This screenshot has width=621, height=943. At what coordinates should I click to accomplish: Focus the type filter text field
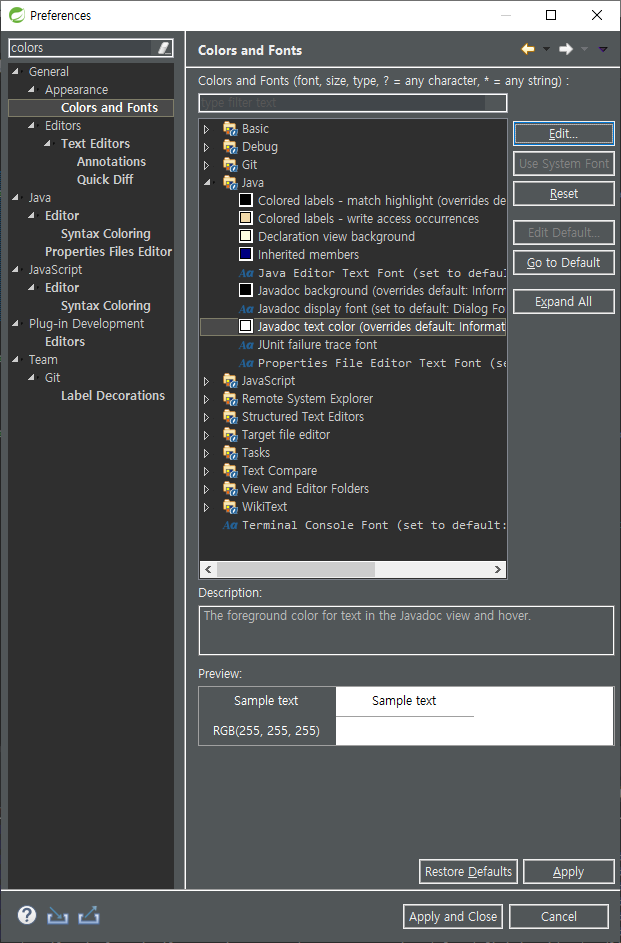pos(352,103)
